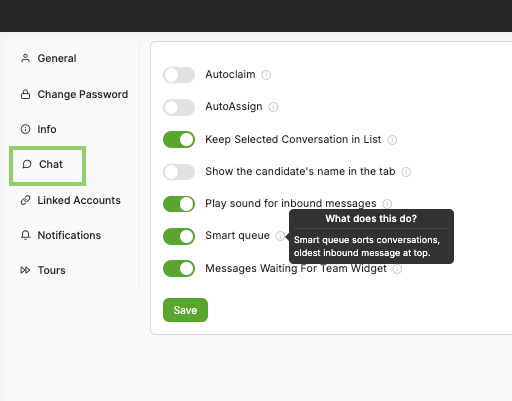The width and height of the screenshot is (512, 401).
Task: Toggle Show the candidate's name in the tab
Action: click(x=179, y=172)
